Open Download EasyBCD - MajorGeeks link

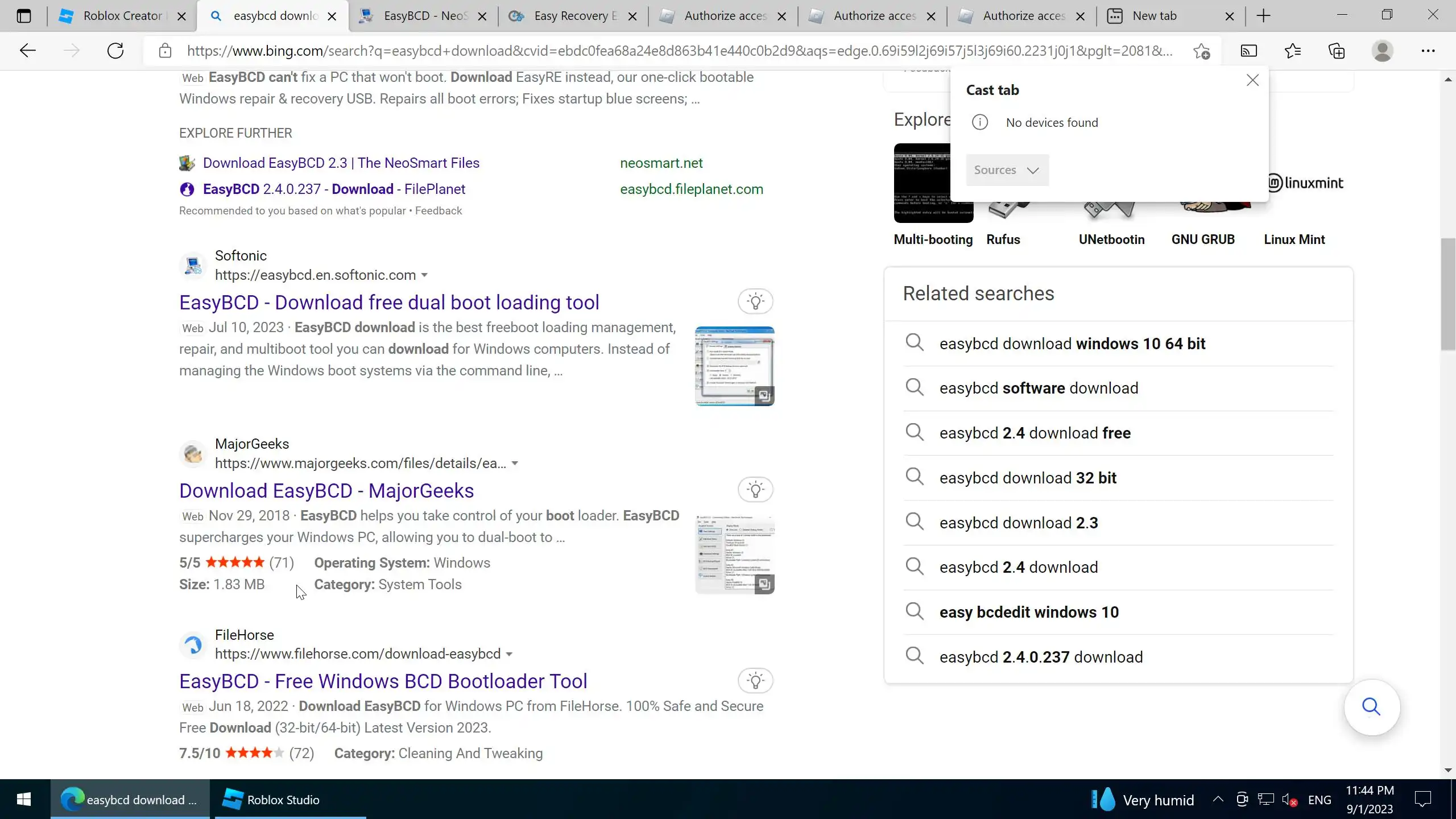326,490
